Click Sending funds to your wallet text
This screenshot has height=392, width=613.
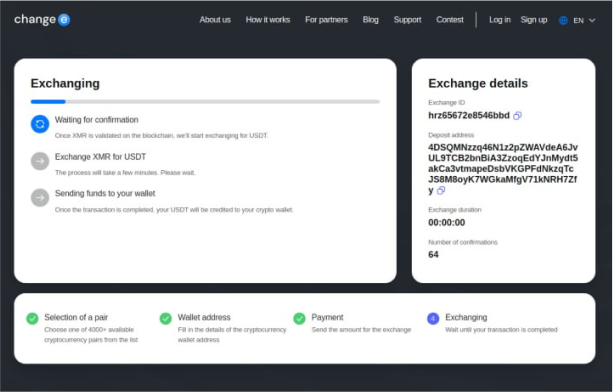105,193
